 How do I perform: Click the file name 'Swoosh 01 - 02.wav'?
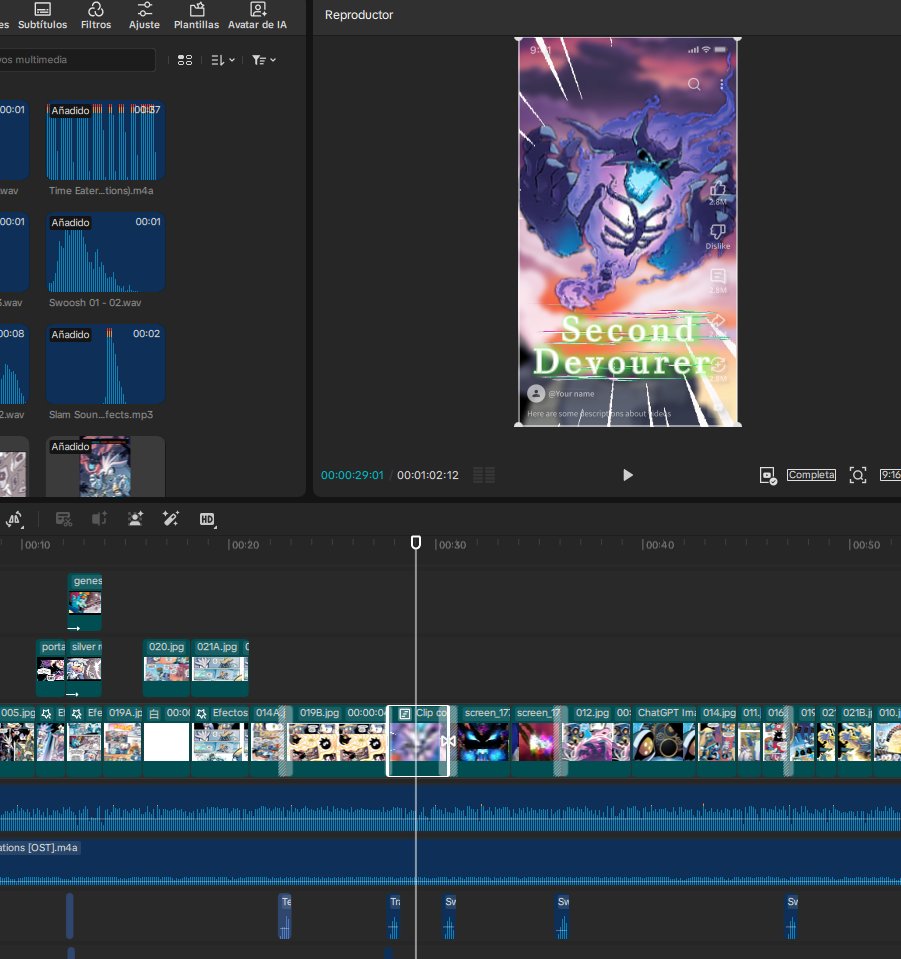point(95,303)
